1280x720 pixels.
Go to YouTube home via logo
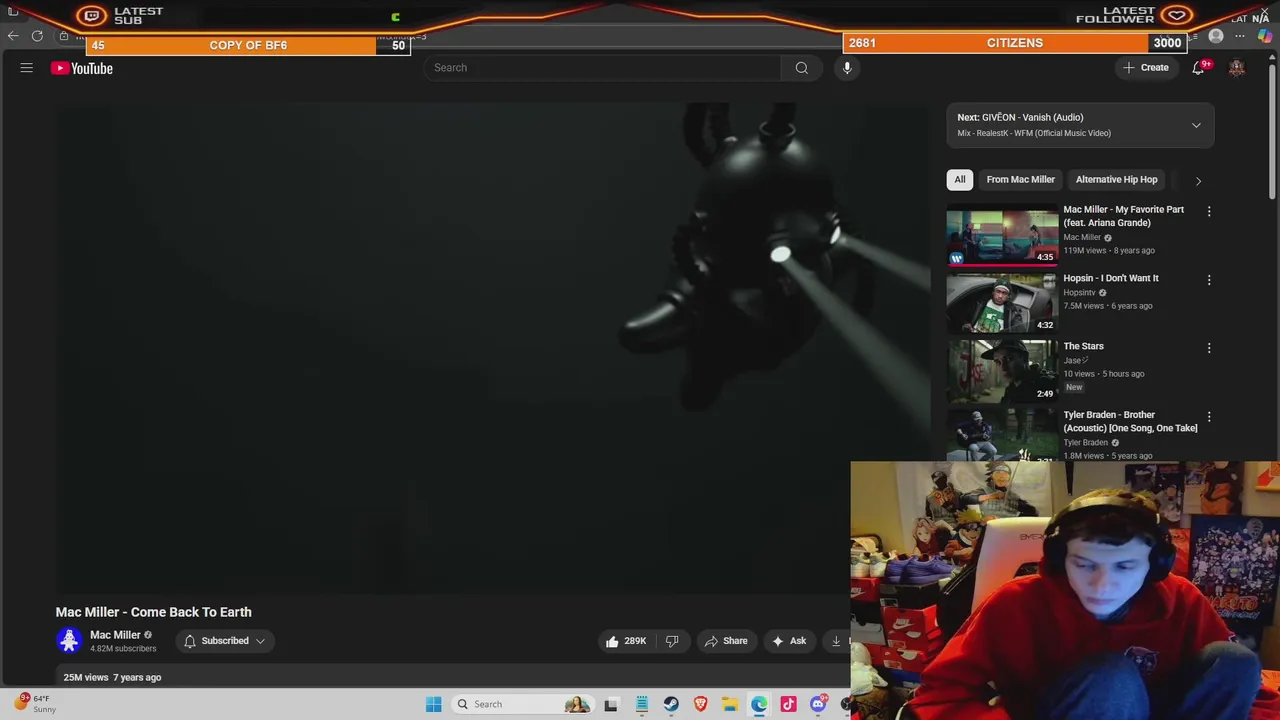coord(82,68)
